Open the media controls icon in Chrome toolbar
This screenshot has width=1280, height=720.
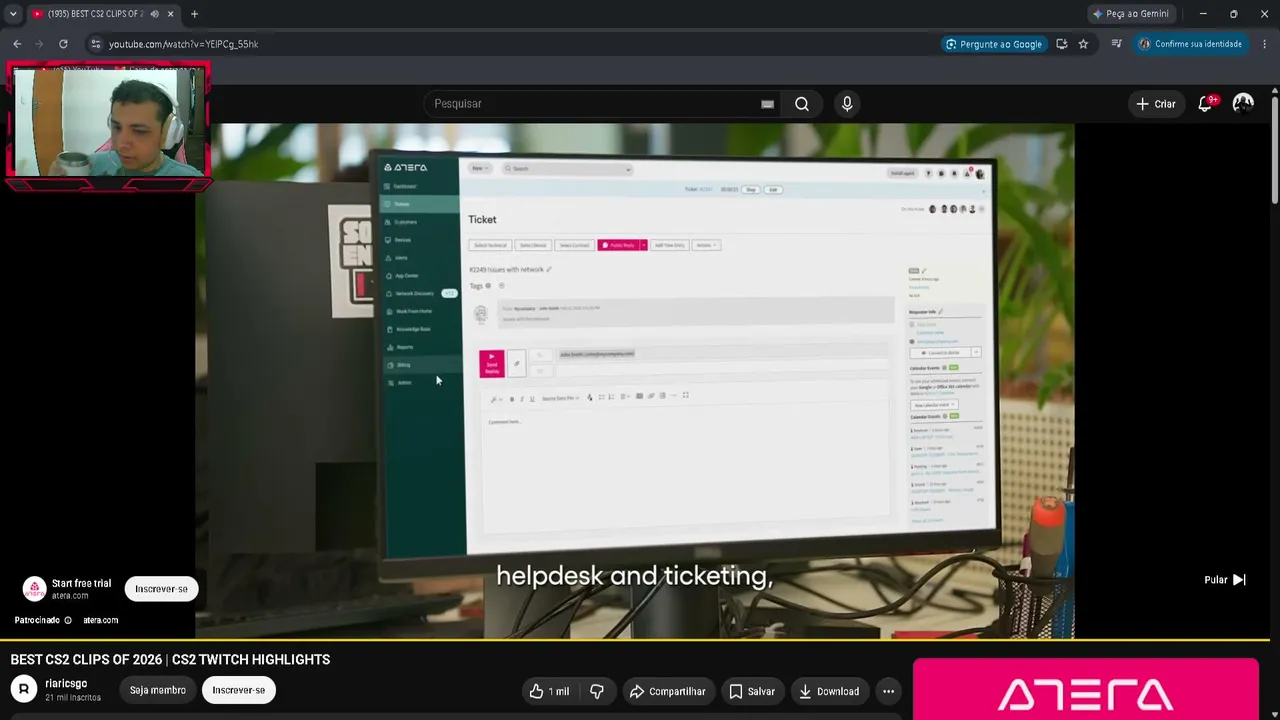tap(1116, 44)
